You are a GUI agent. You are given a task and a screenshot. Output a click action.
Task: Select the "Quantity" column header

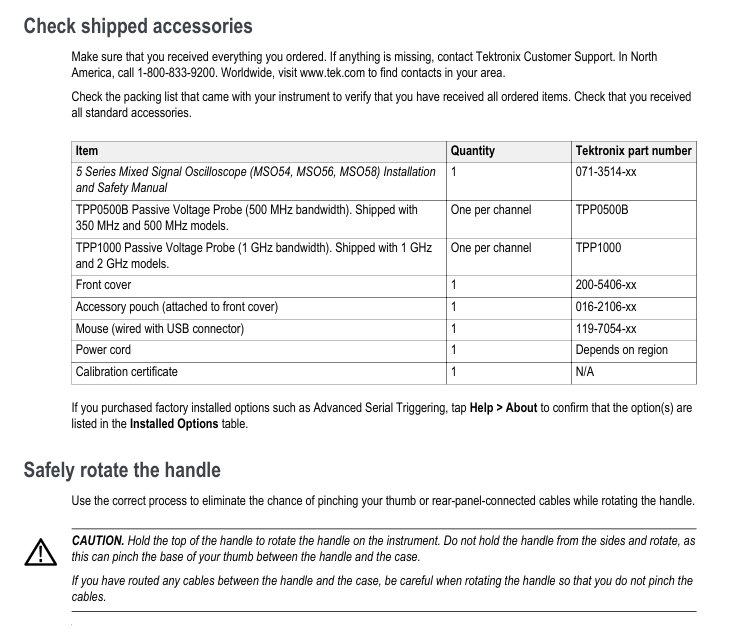(x=473, y=151)
